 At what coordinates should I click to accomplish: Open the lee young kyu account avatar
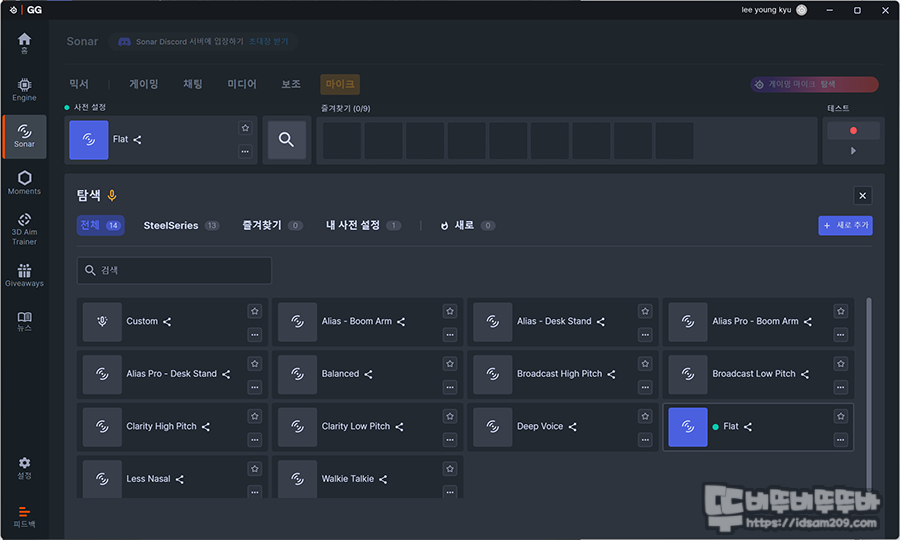pos(802,10)
